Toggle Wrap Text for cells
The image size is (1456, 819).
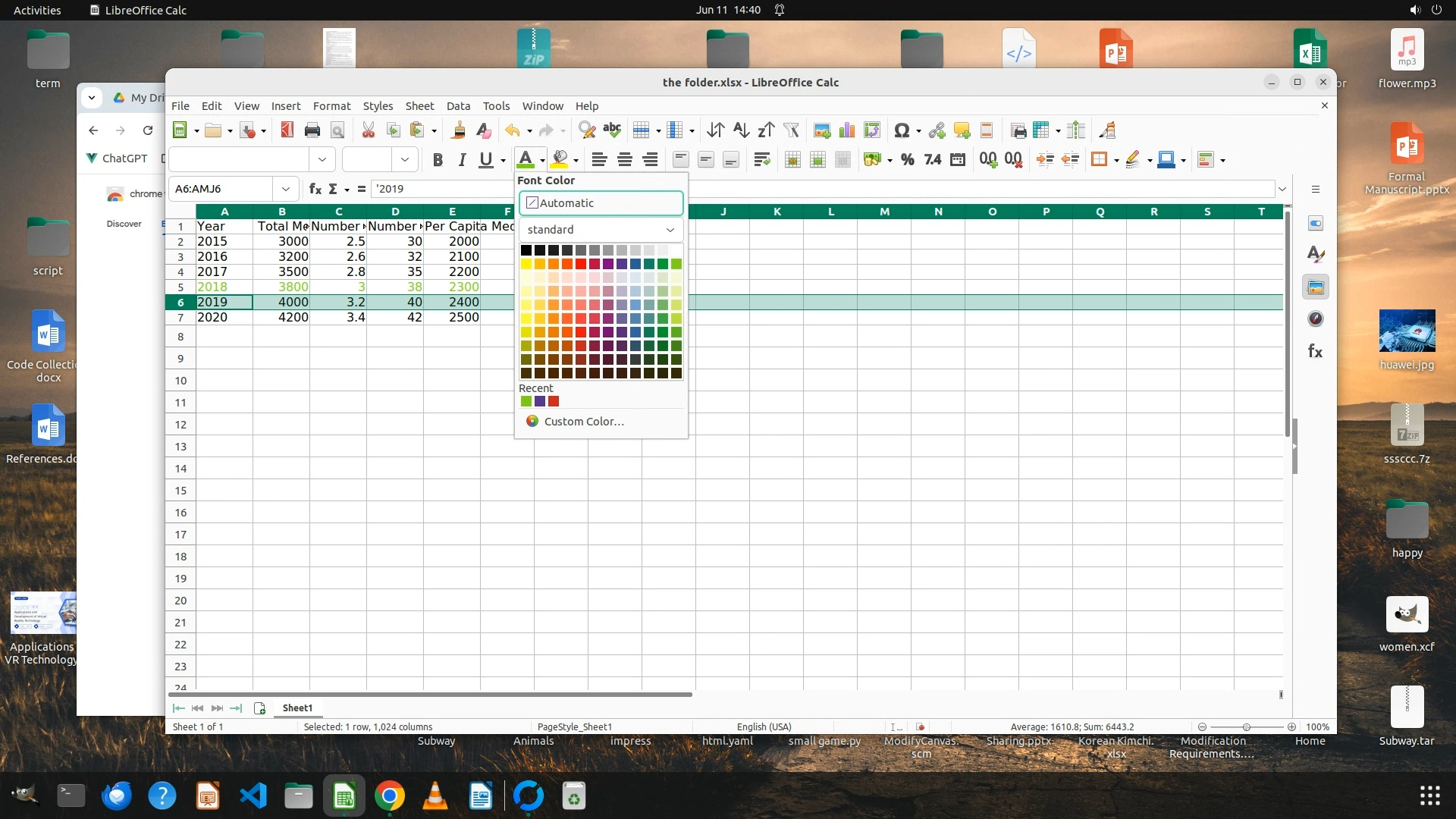coord(761,159)
